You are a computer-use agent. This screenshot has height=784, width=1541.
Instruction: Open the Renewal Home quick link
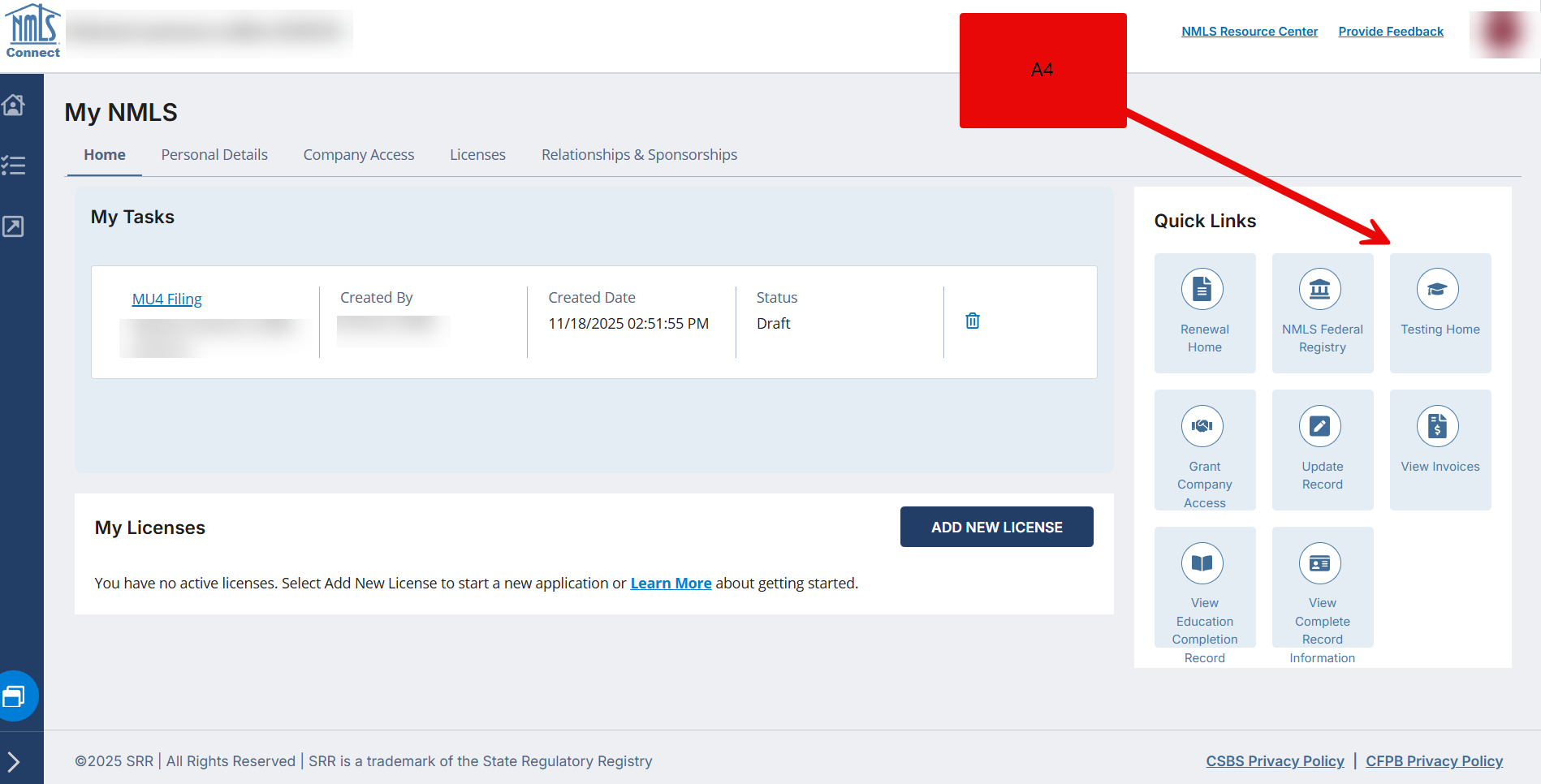[1204, 312]
